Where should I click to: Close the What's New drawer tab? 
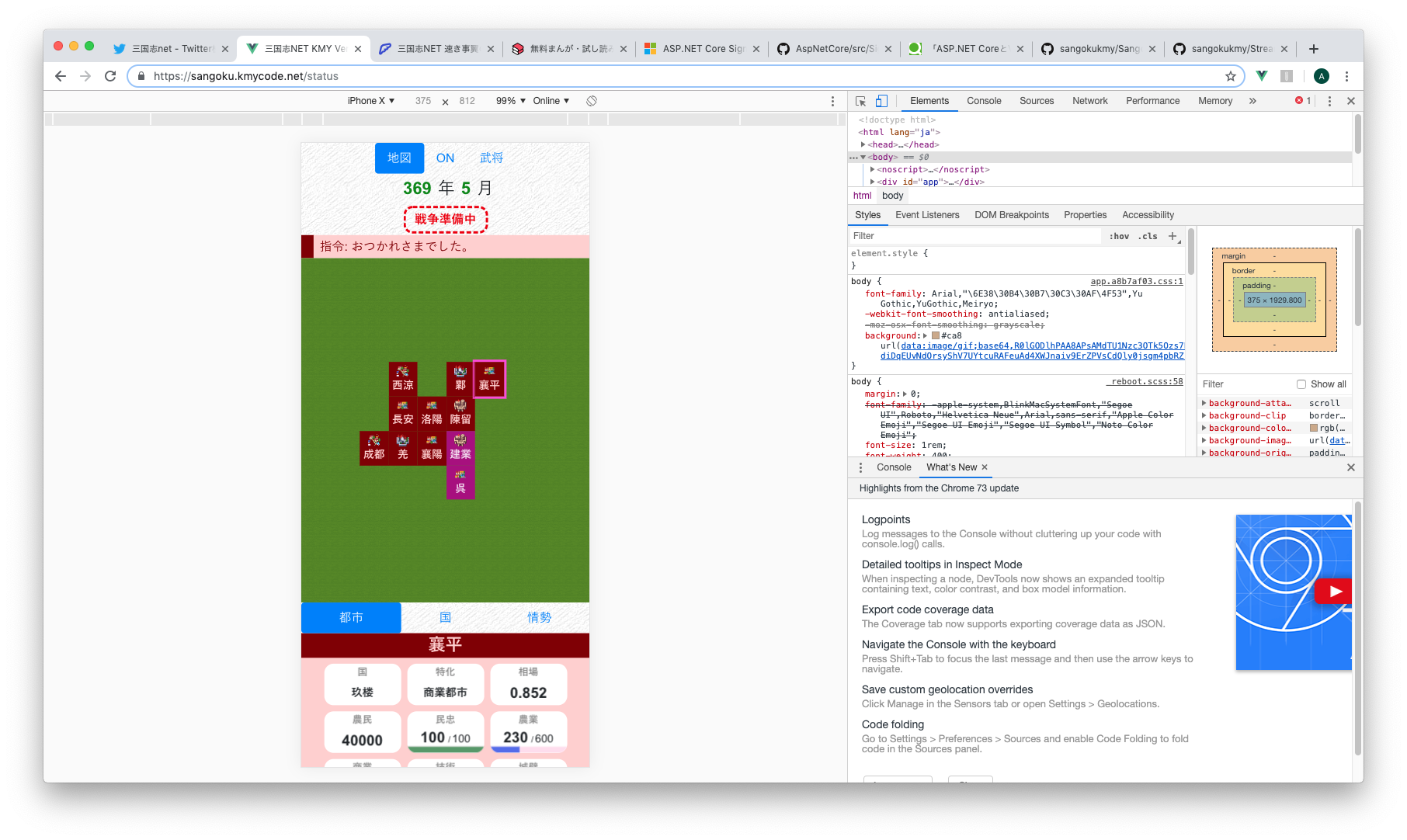pyautogui.click(x=985, y=467)
